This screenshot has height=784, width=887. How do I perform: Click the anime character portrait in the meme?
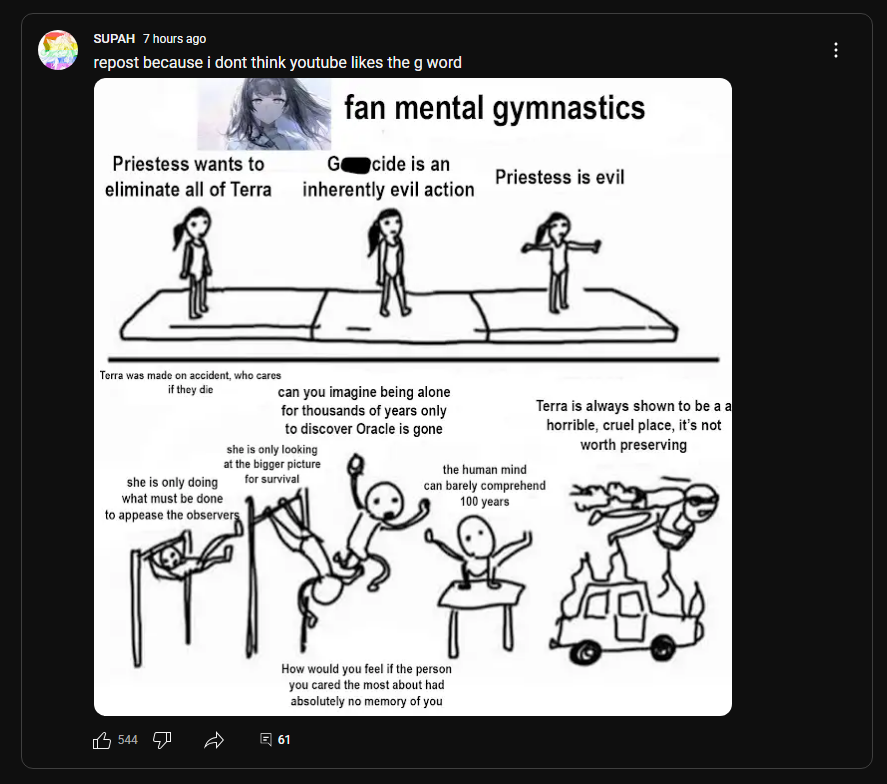[264, 114]
